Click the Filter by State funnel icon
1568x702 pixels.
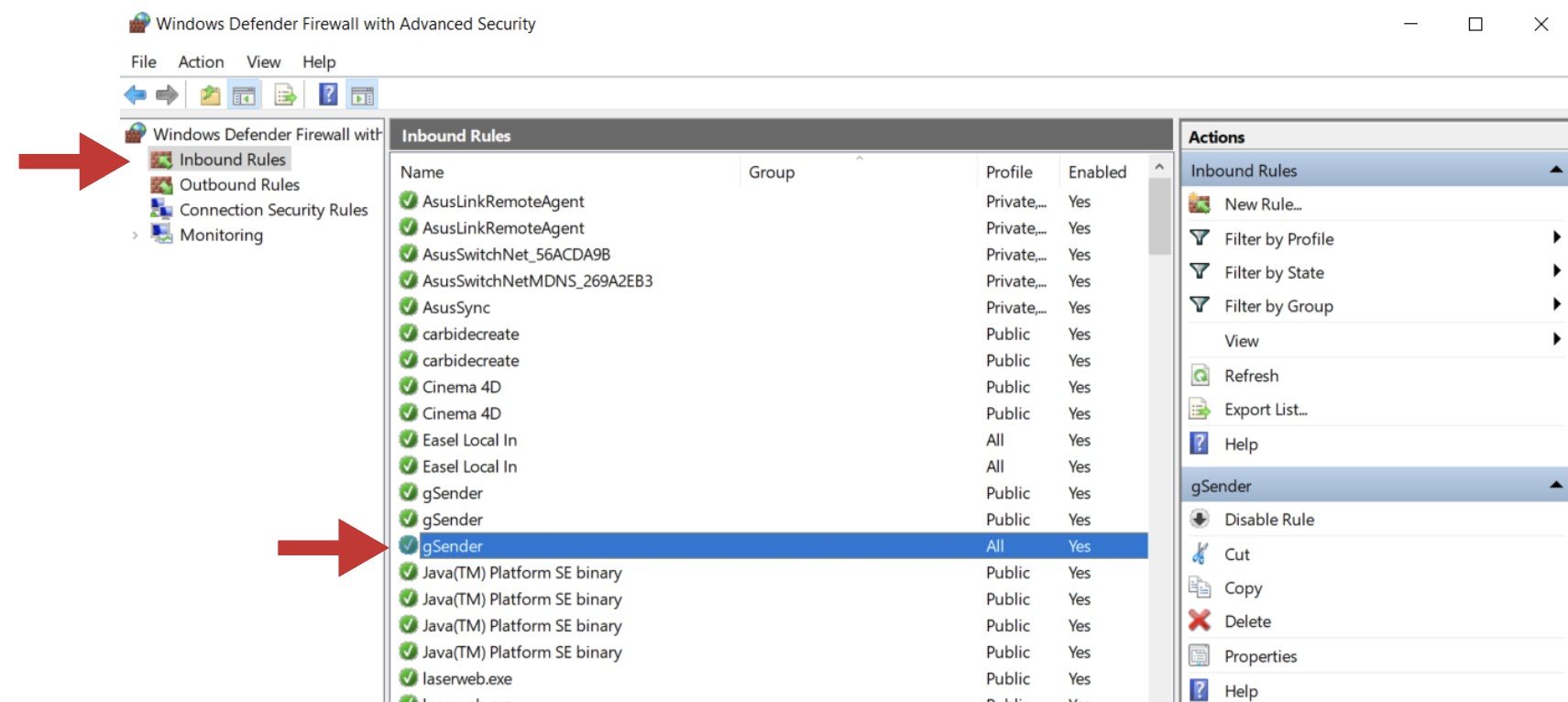click(x=1200, y=272)
